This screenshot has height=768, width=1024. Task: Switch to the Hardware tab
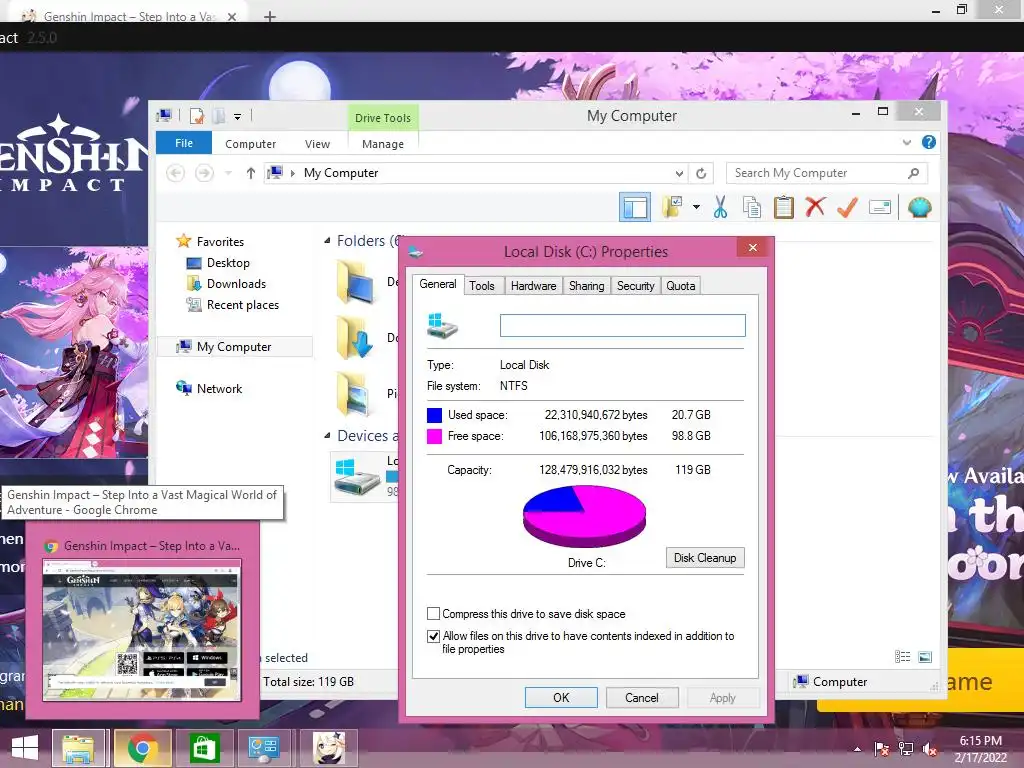pos(534,286)
